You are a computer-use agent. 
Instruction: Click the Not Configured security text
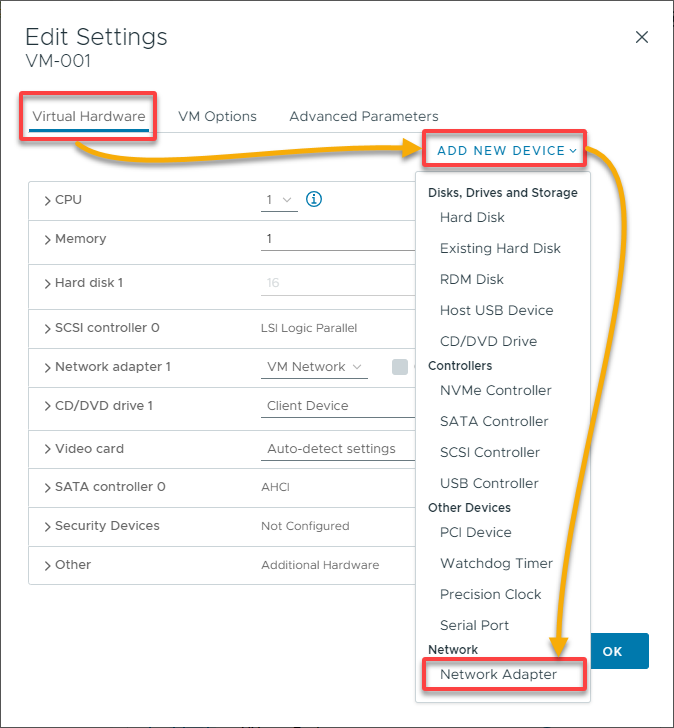(x=305, y=526)
